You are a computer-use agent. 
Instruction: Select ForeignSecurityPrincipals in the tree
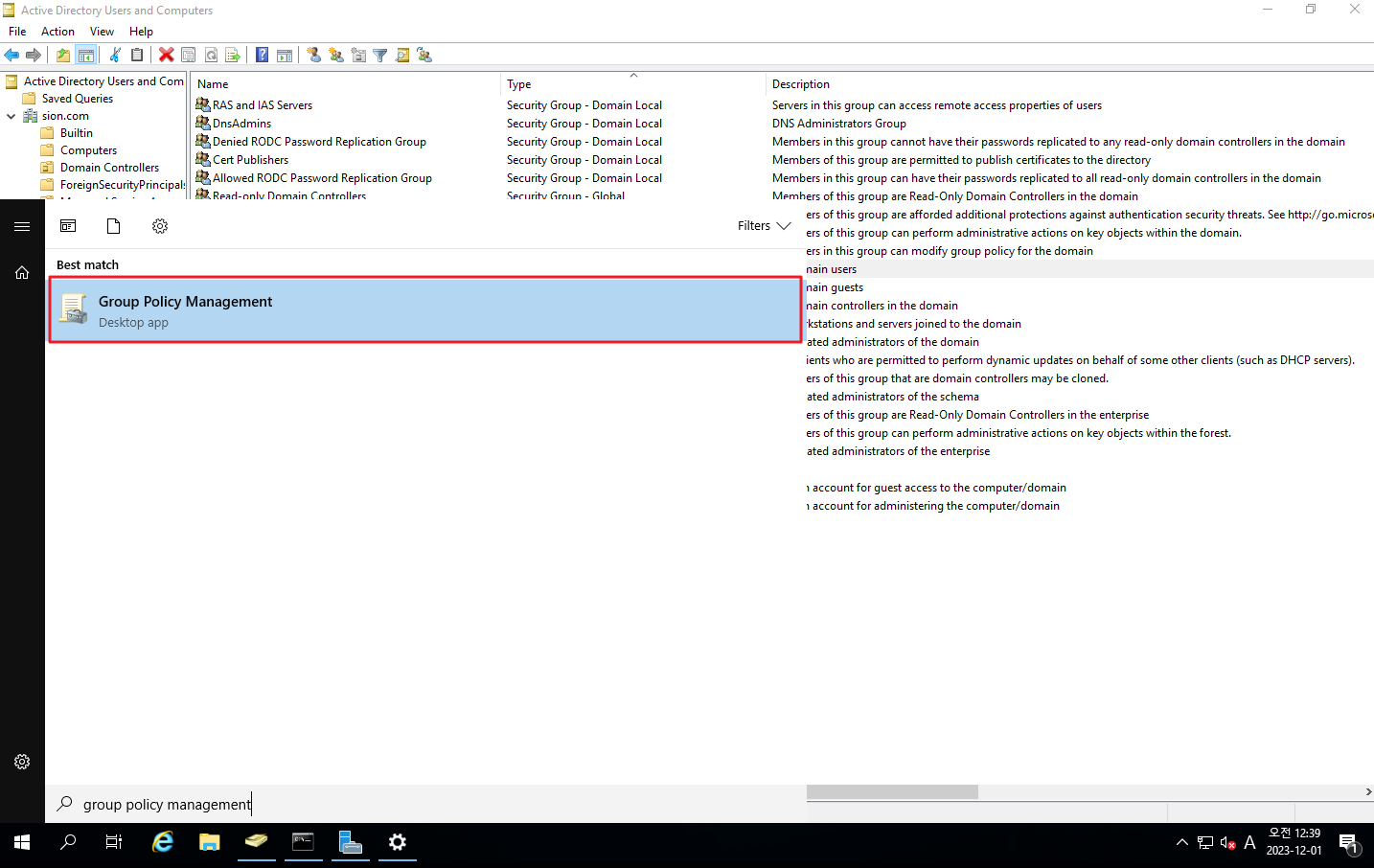[123, 185]
